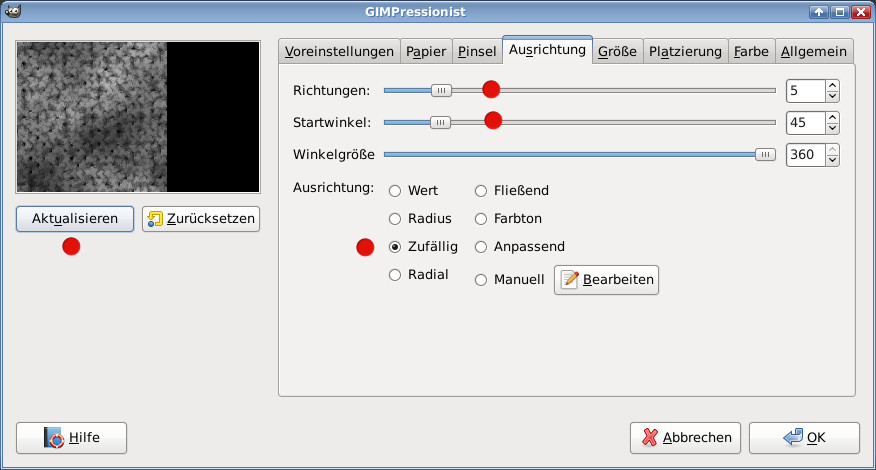Select the Wert orientation radio button
The height and width of the screenshot is (470, 876).
[395, 191]
